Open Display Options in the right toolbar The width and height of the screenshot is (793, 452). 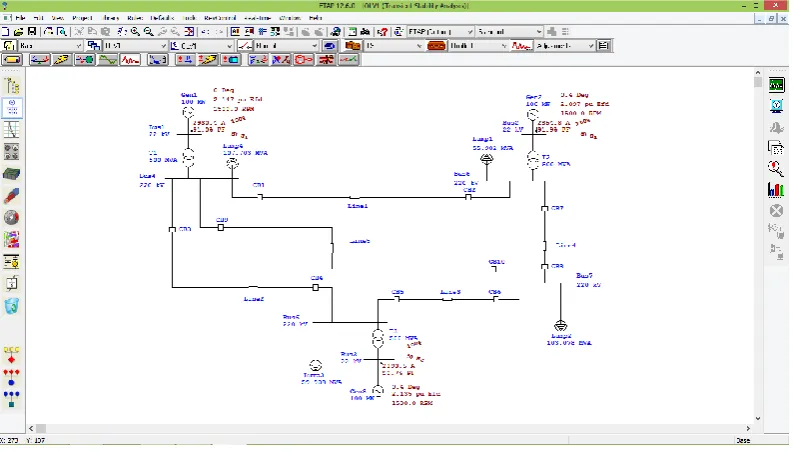(x=776, y=106)
